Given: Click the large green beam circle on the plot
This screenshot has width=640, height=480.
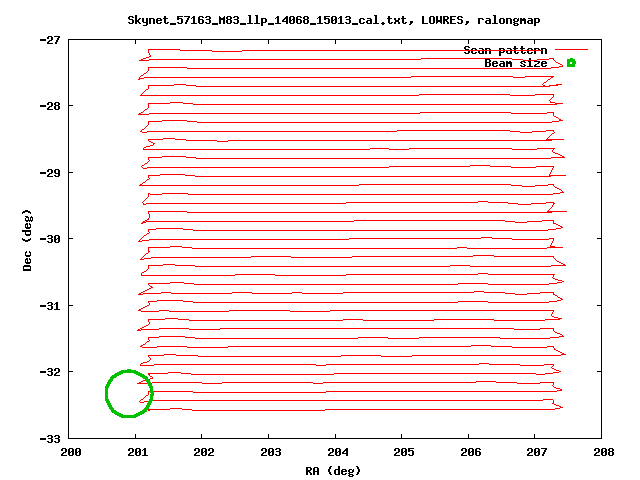Looking at the screenshot, I should coord(129,394).
